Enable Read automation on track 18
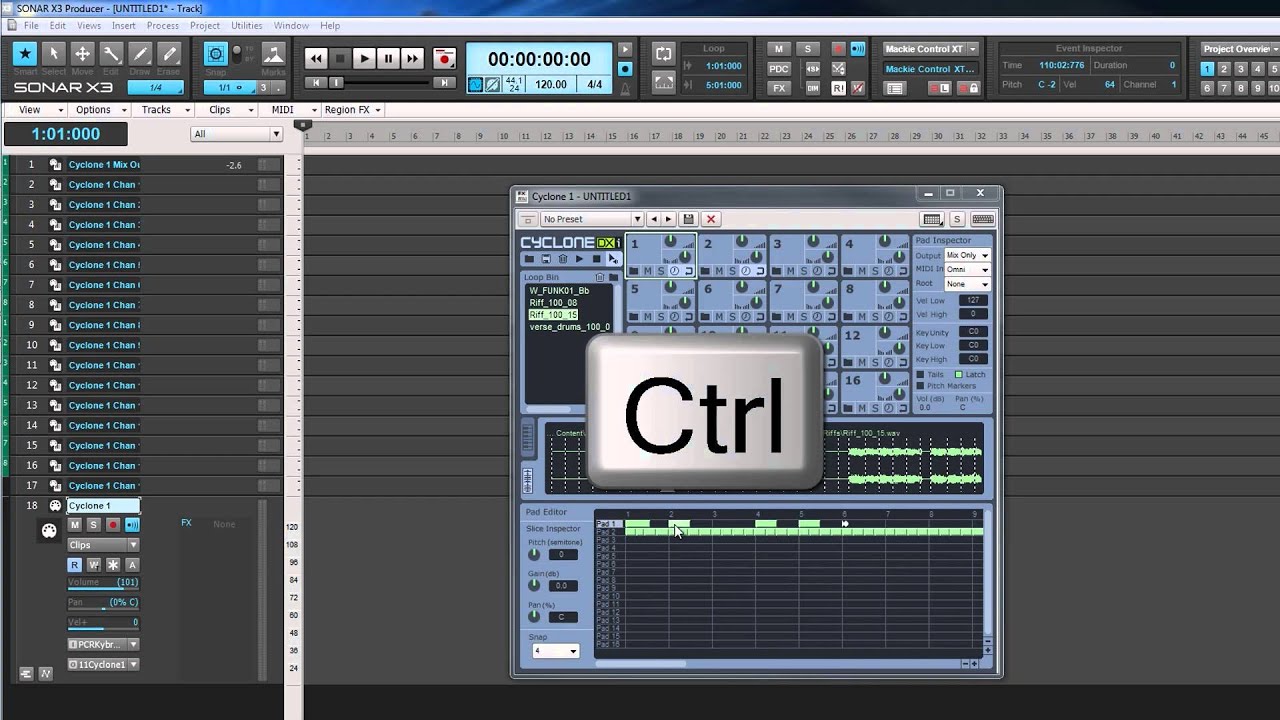Viewport: 1280px width, 720px height. click(x=74, y=565)
